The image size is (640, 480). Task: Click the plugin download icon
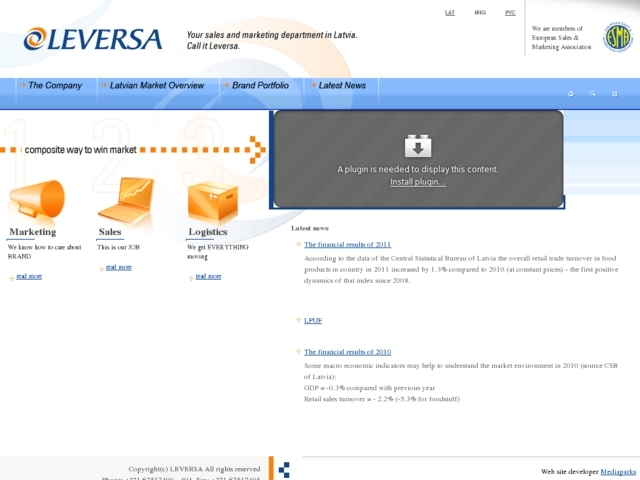(417, 146)
